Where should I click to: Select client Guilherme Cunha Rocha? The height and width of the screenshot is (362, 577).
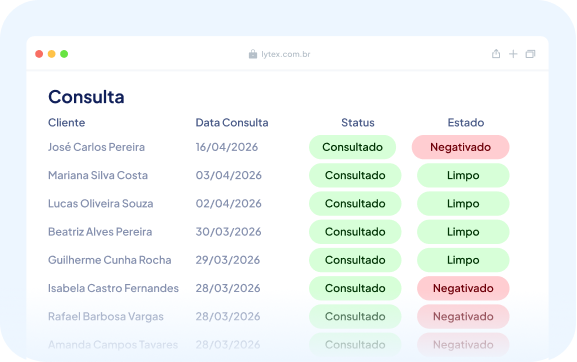pyautogui.click(x=110, y=260)
